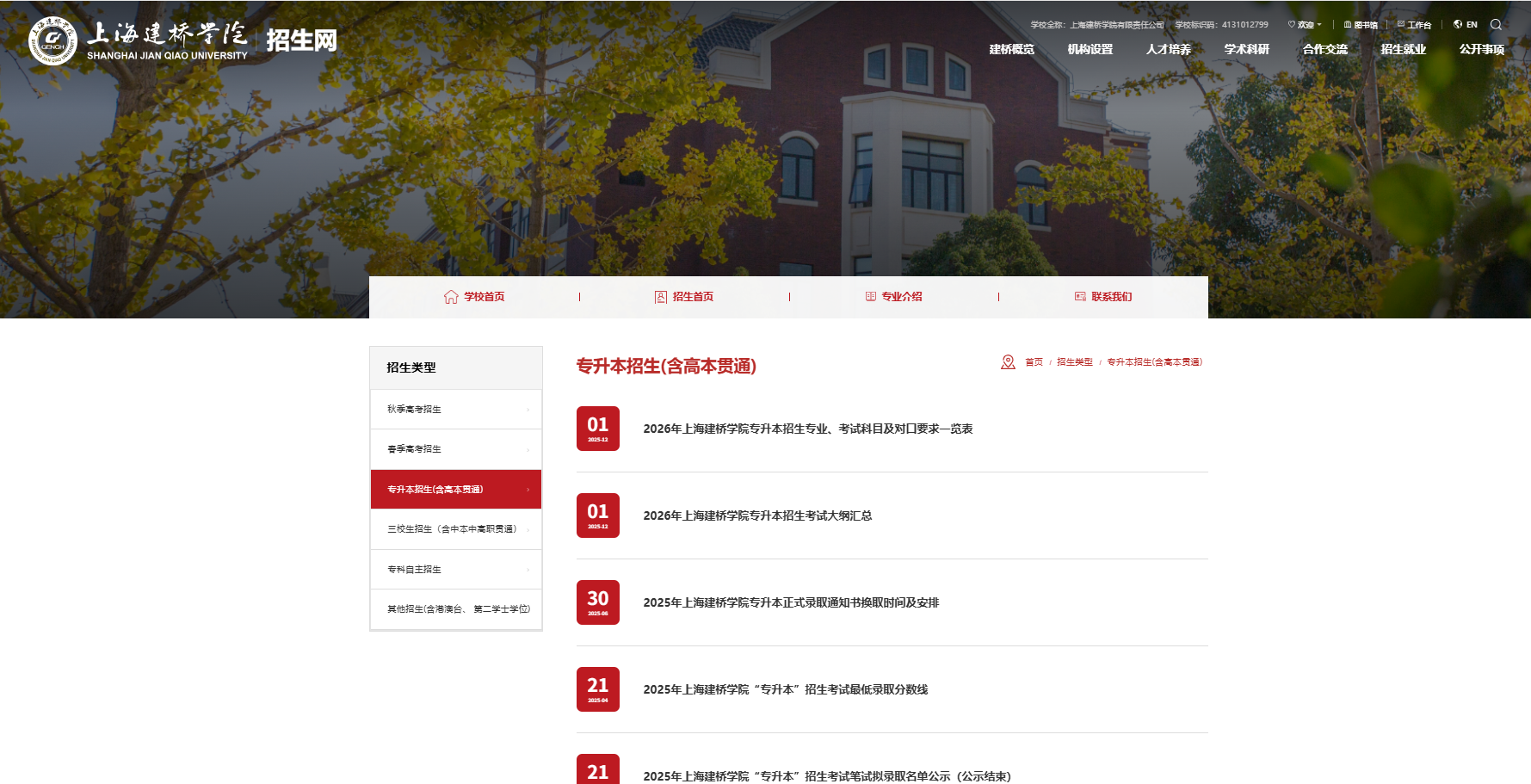
Task: Click the 学校首页 home icon
Action: 449,296
